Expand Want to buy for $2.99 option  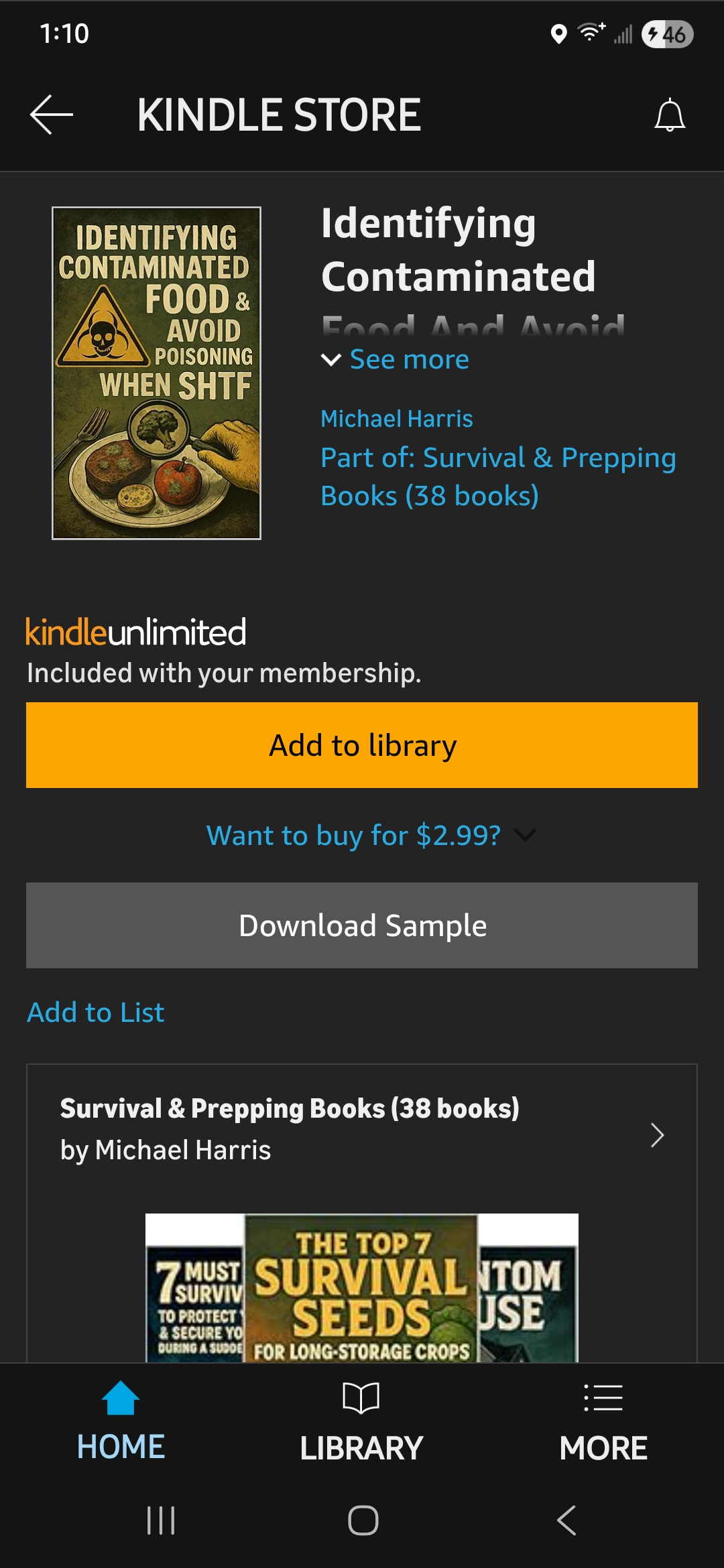pos(371,835)
